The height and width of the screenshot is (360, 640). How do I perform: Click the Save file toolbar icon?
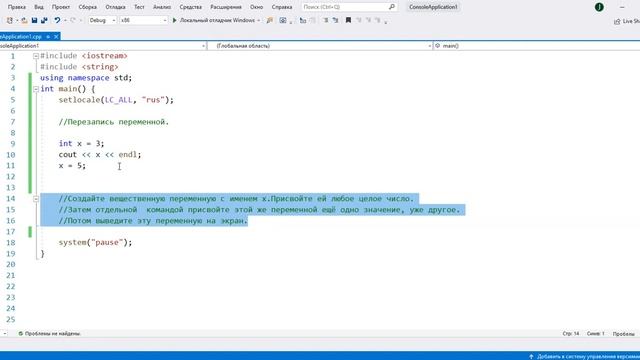click(x=34, y=20)
